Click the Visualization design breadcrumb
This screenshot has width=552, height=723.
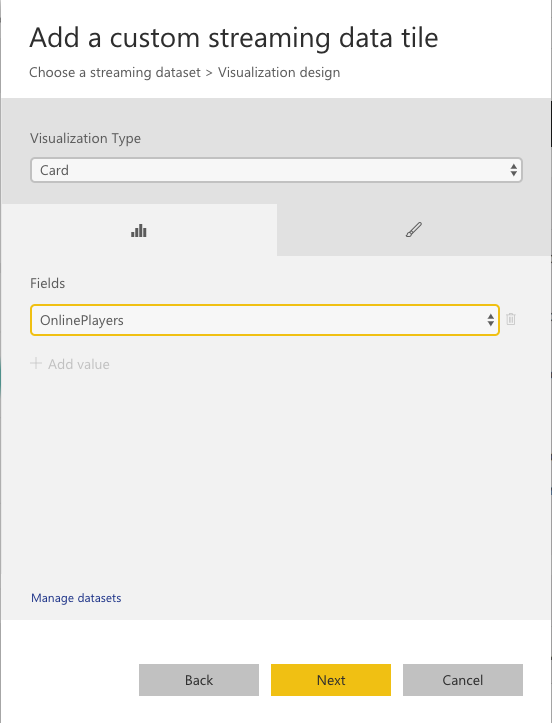(279, 73)
